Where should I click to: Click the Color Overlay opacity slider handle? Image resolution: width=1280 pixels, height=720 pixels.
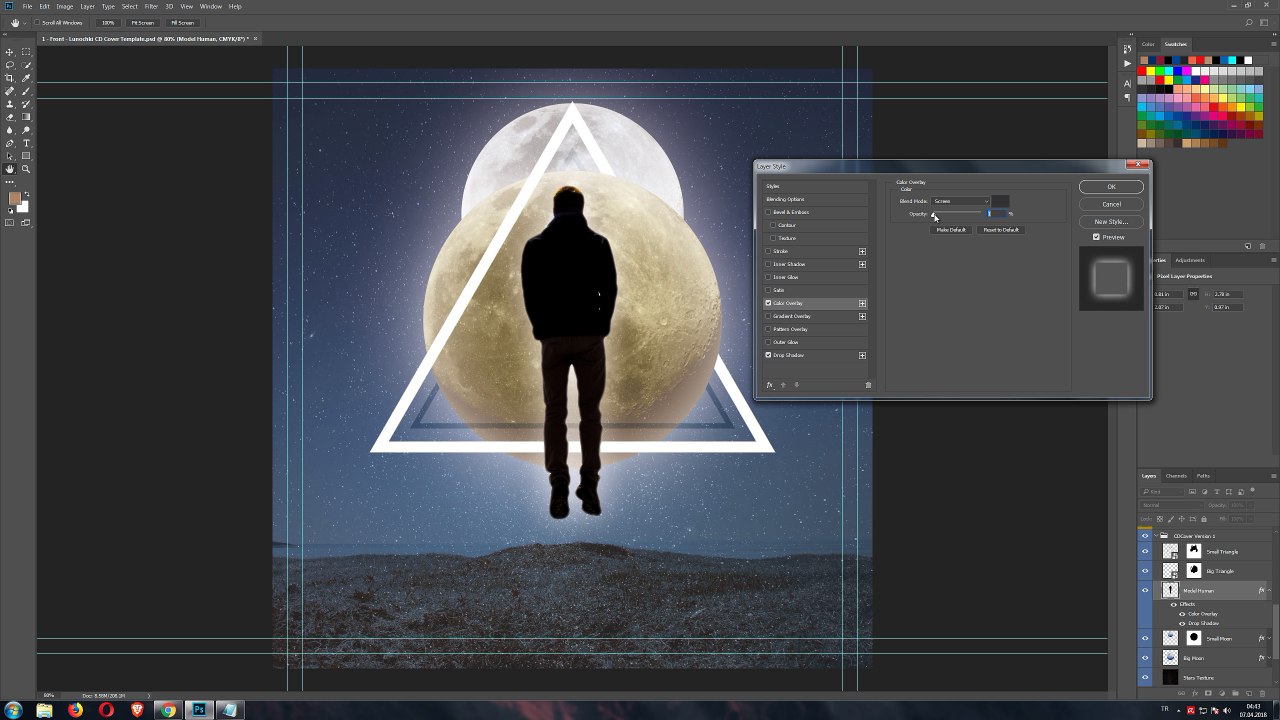[x=934, y=216]
